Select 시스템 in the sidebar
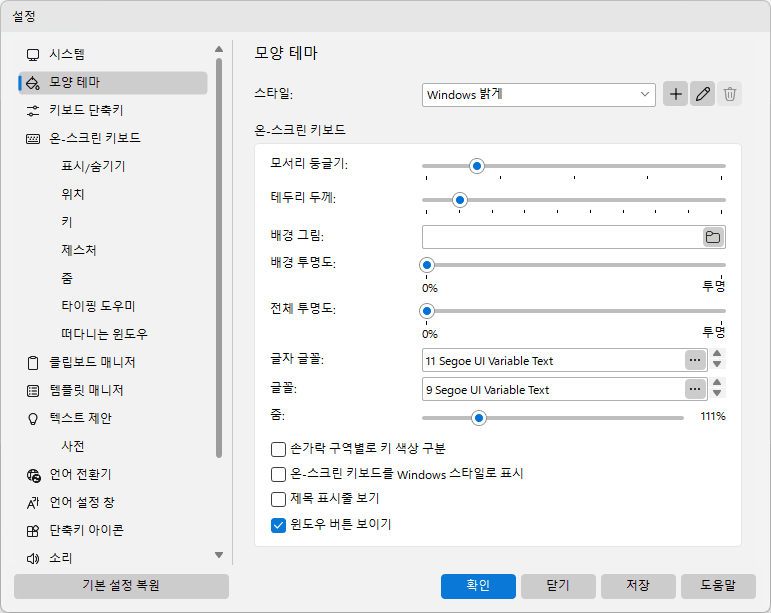This screenshot has height=613, width=771. (113, 55)
